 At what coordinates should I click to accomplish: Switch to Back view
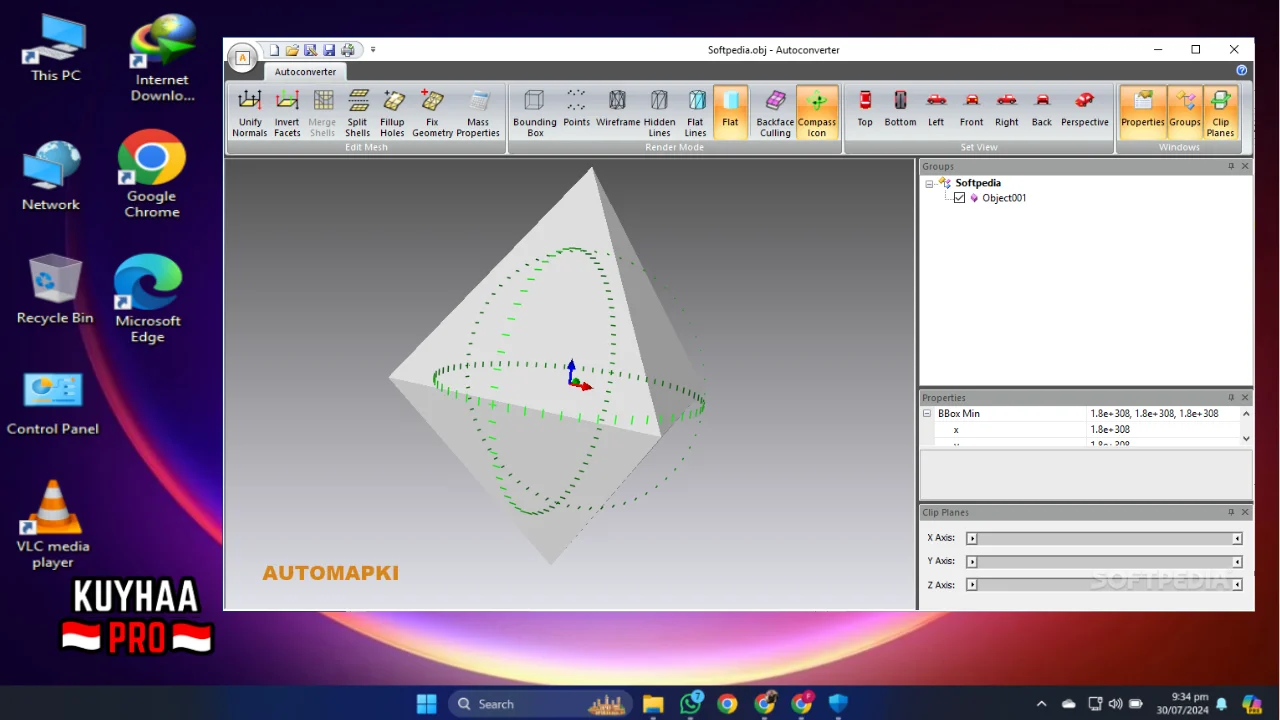click(x=1042, y=108)
